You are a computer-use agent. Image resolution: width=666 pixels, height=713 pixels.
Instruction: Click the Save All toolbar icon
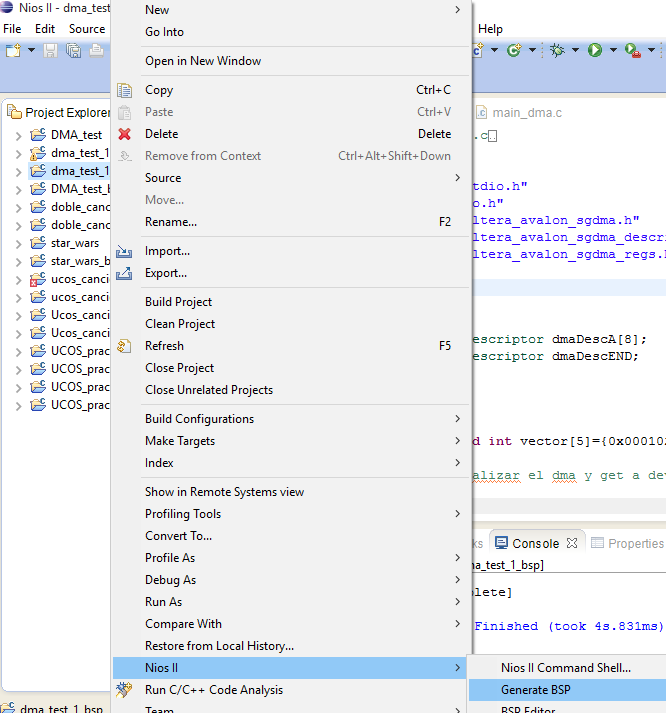point(73,50)
